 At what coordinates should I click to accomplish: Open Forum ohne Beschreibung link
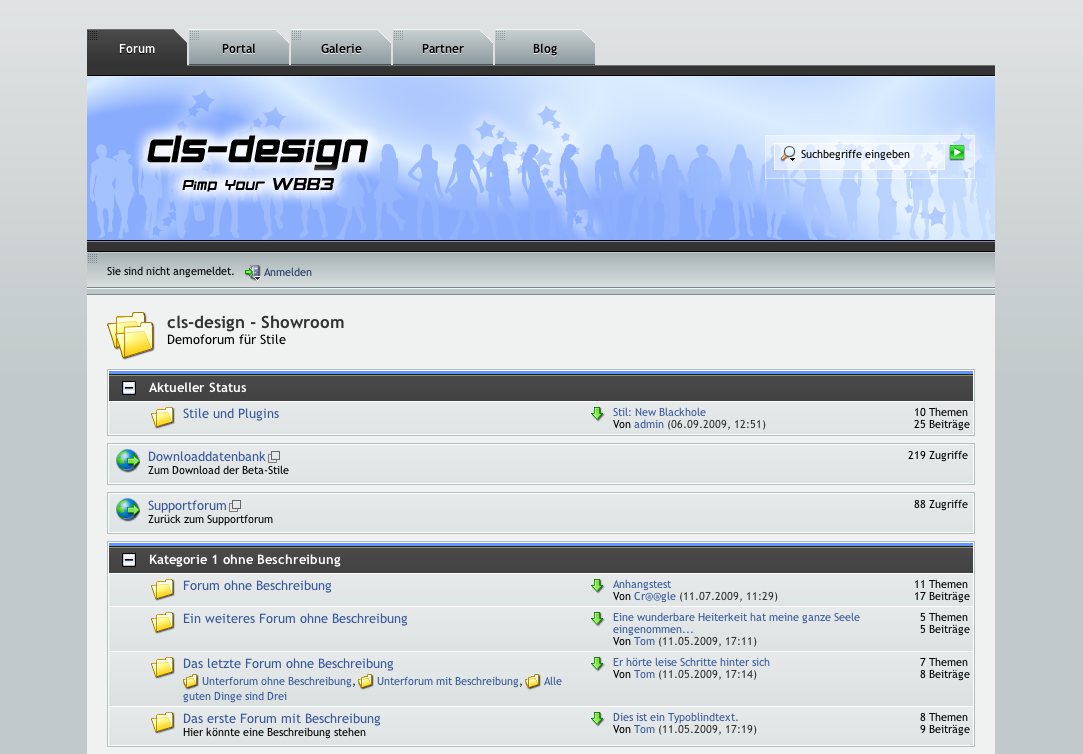257,586
